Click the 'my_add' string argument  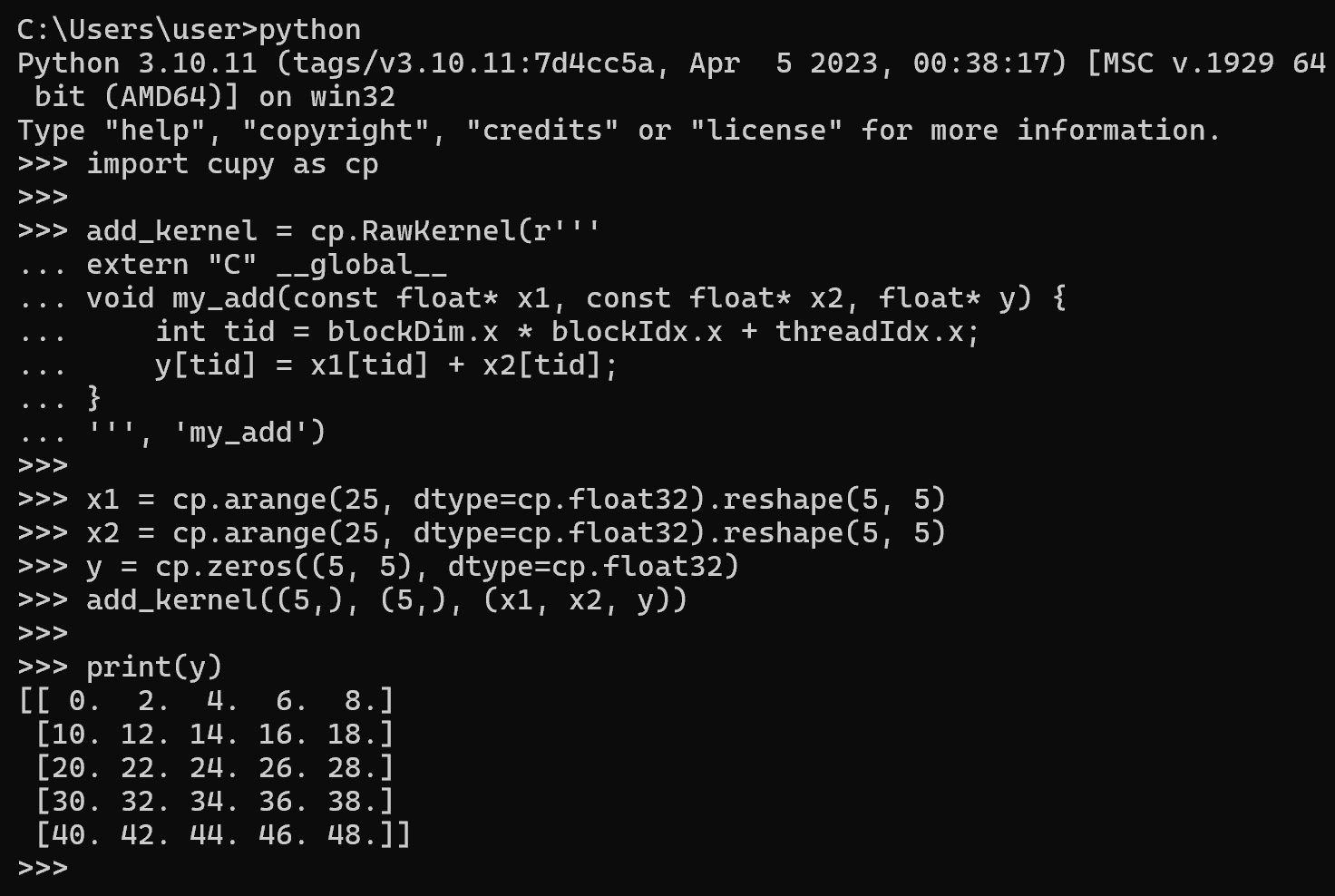point(239,433)
